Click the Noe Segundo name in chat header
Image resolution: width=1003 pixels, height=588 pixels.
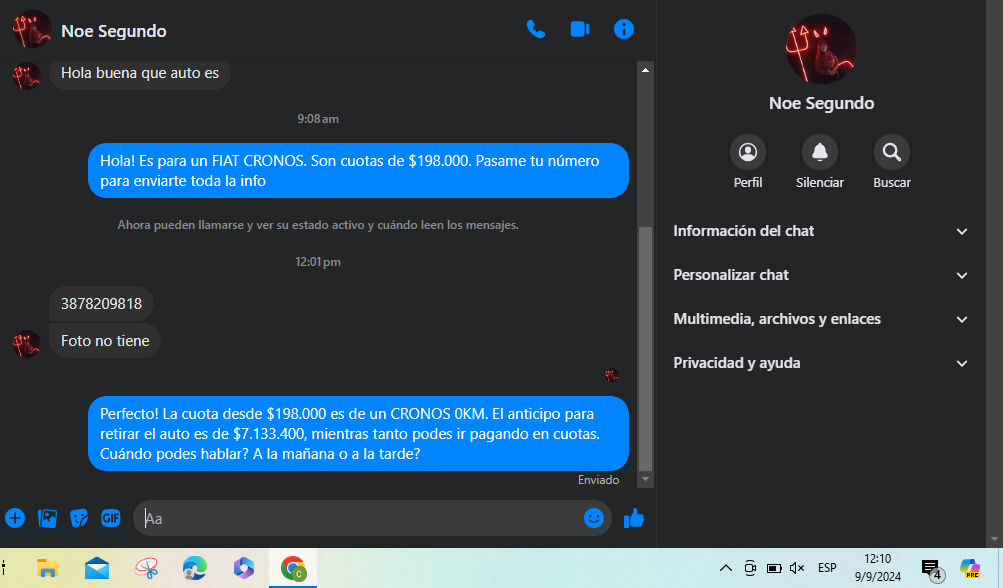pos(114,31)
